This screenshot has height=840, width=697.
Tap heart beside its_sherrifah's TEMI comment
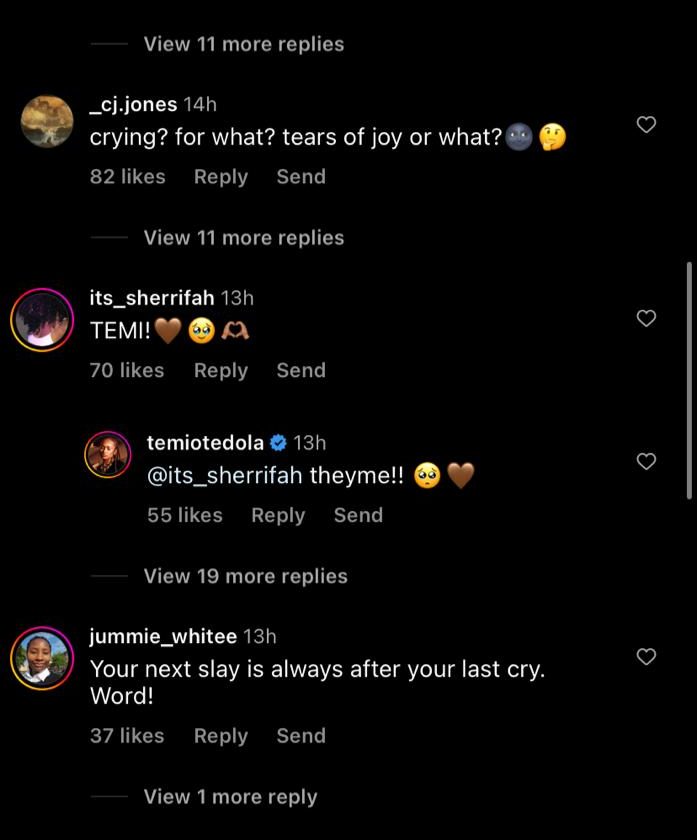point(647,318)
